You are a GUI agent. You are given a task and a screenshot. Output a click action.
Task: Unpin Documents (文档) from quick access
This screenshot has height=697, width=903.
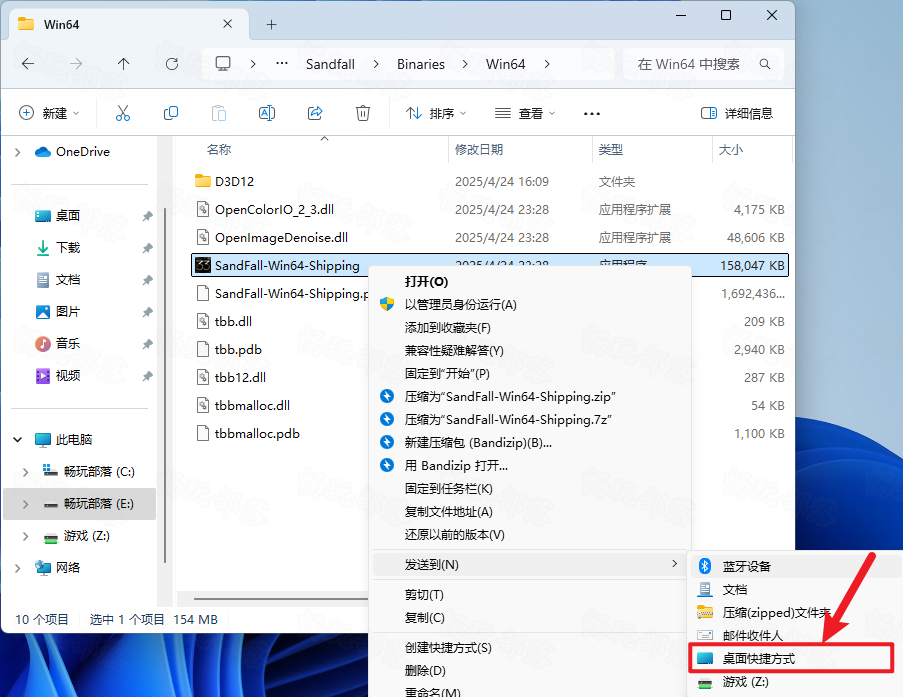click(x=147, y=280)
